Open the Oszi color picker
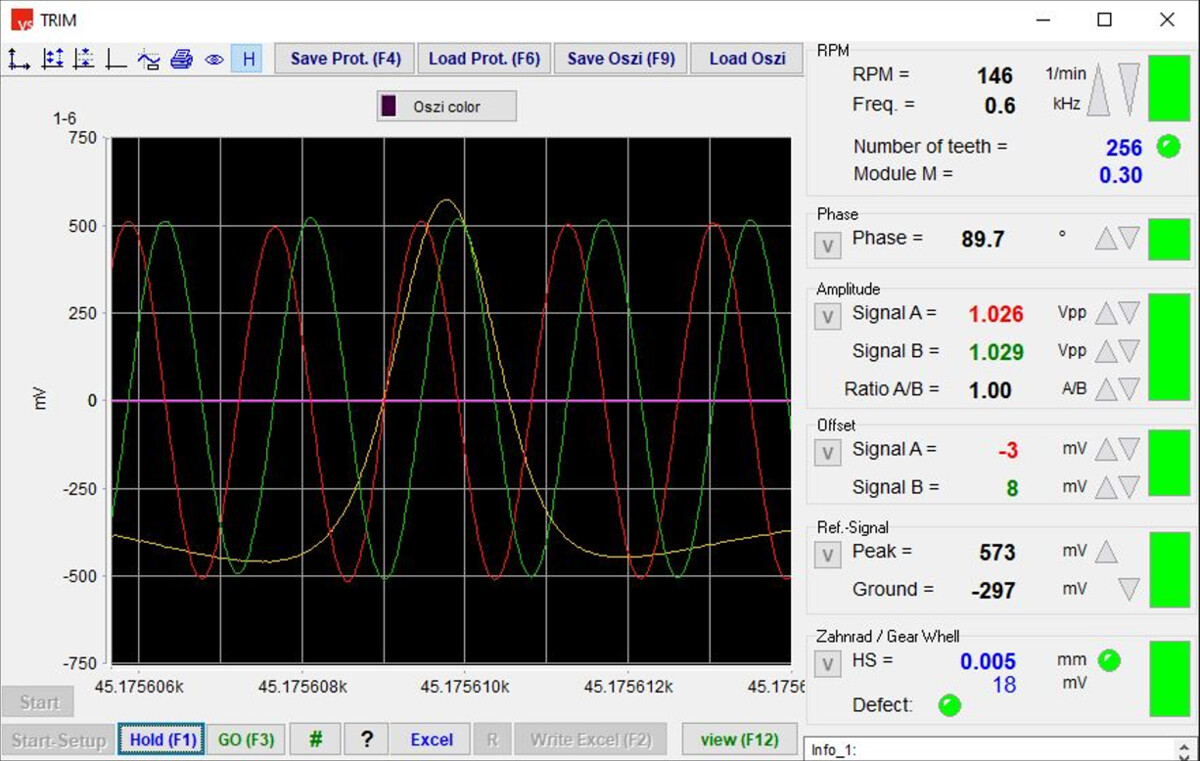Screen dimensions: 1200x761 click(446, 106)
